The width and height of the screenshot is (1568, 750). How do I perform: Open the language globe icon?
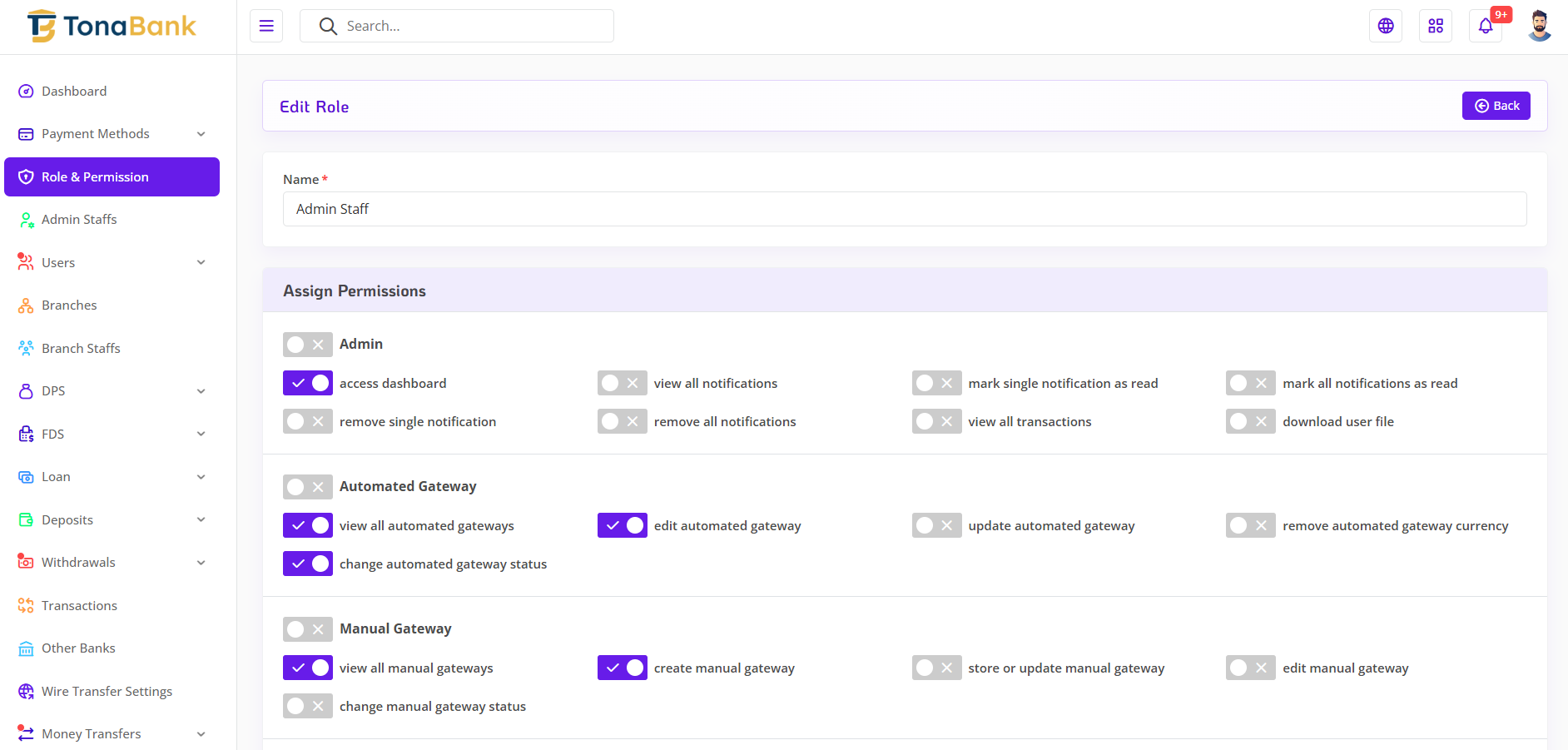pos(1386,26)
